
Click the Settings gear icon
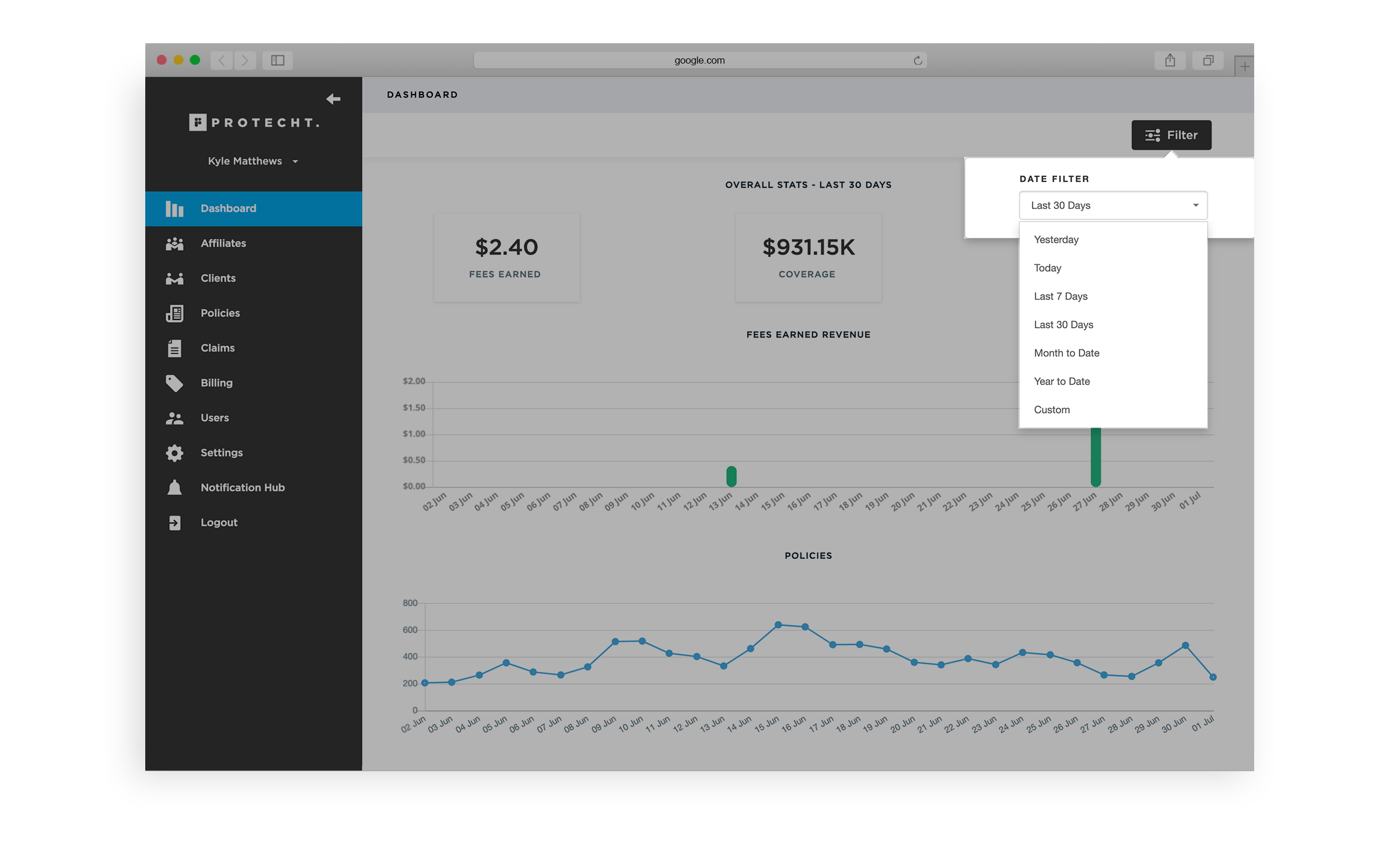(174, 453)
